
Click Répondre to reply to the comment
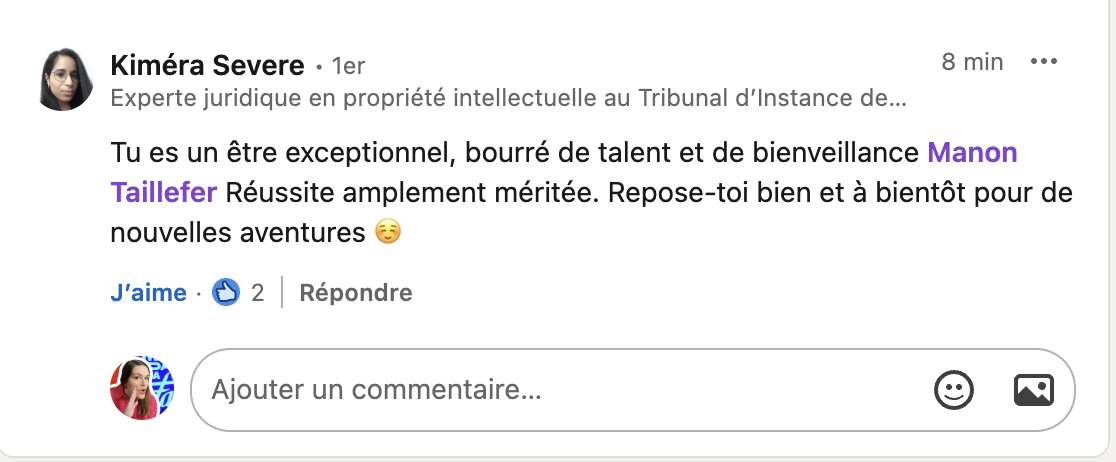click(x=356, y=293)
